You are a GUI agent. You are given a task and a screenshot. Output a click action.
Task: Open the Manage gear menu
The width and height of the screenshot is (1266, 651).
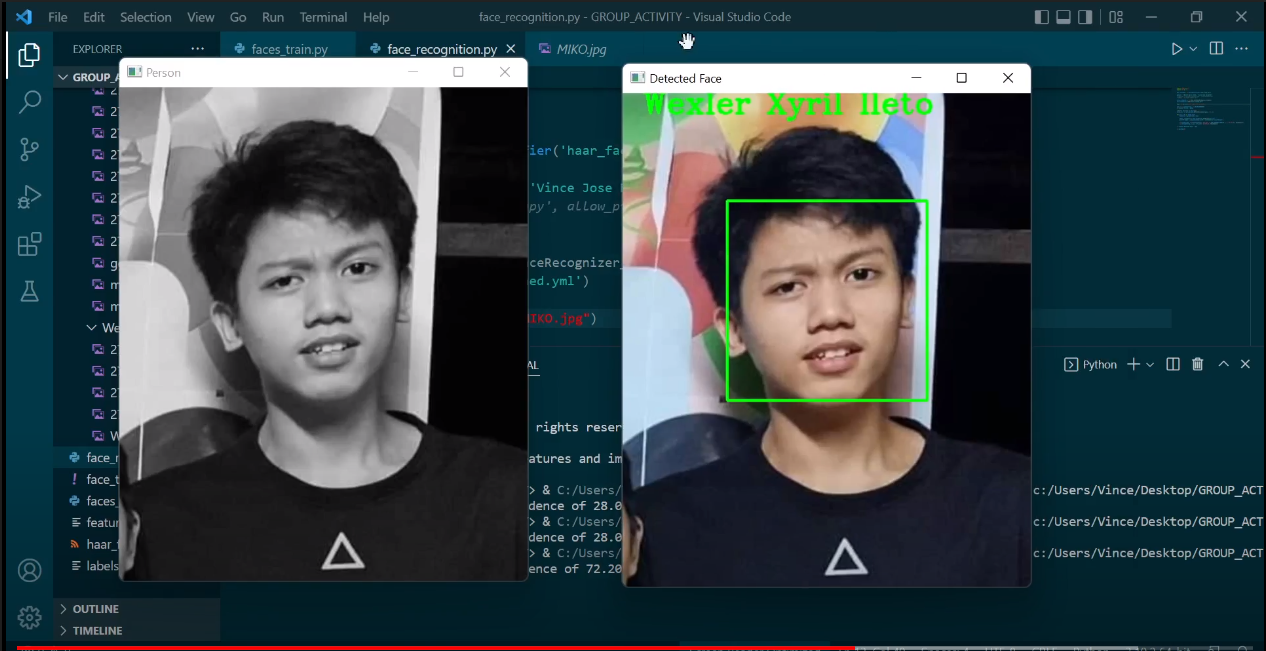(x=30, y=617)
